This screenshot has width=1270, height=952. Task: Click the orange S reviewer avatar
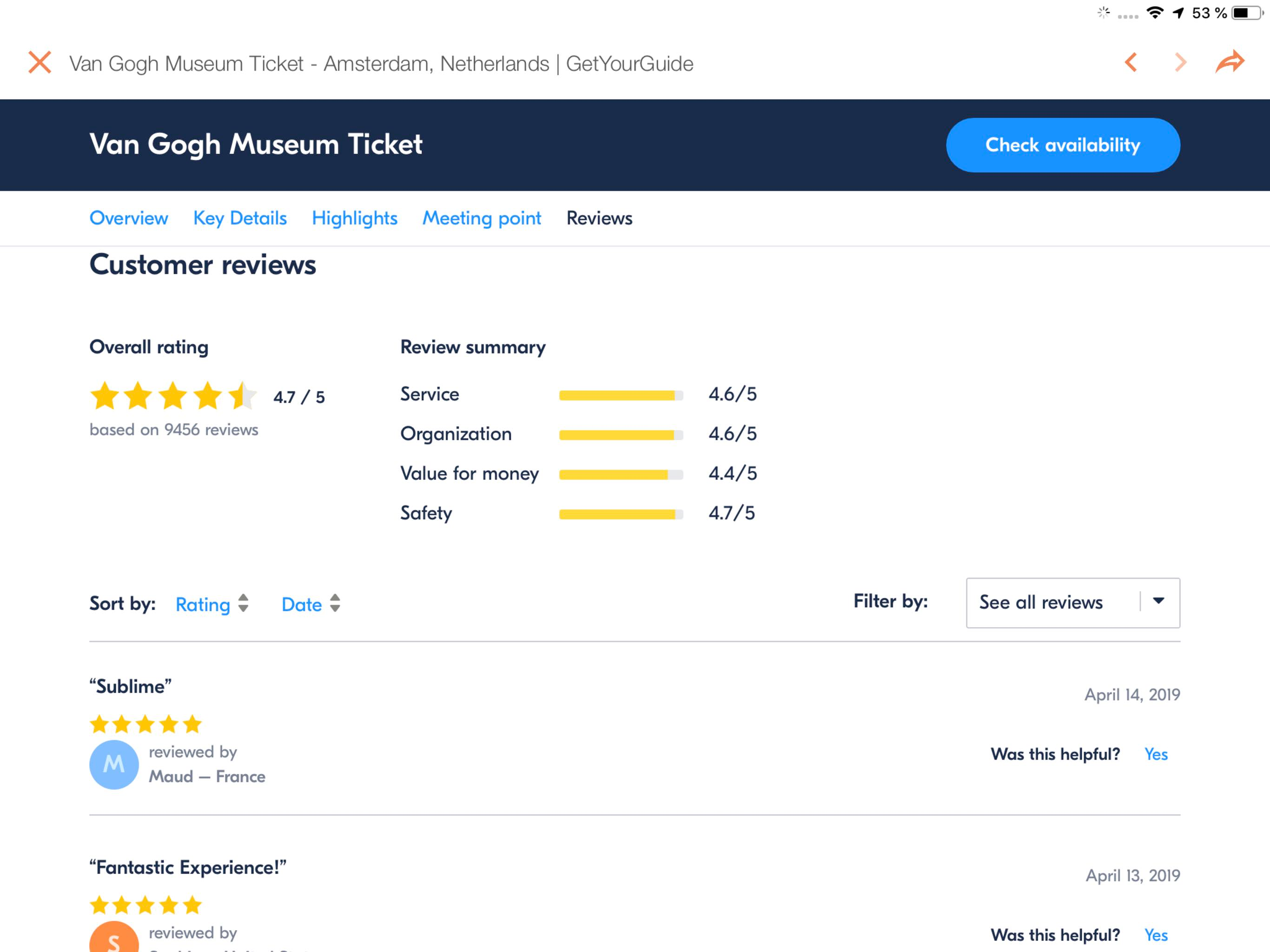point(114,937)
